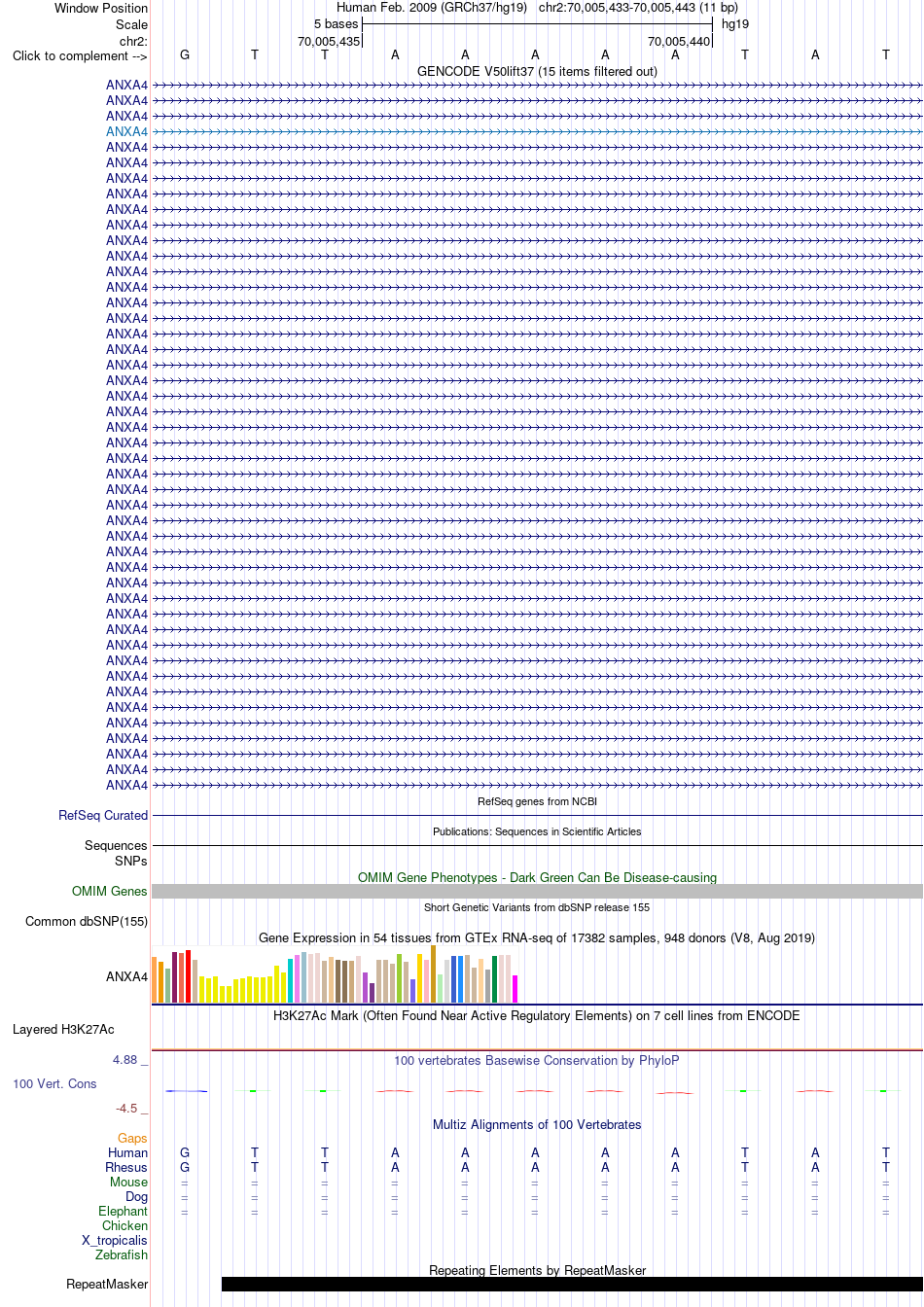This screenshot has width=924, height=1307.
Task: Click the magenta bar in GTEx chart
Action: click(x=515, y=988)
